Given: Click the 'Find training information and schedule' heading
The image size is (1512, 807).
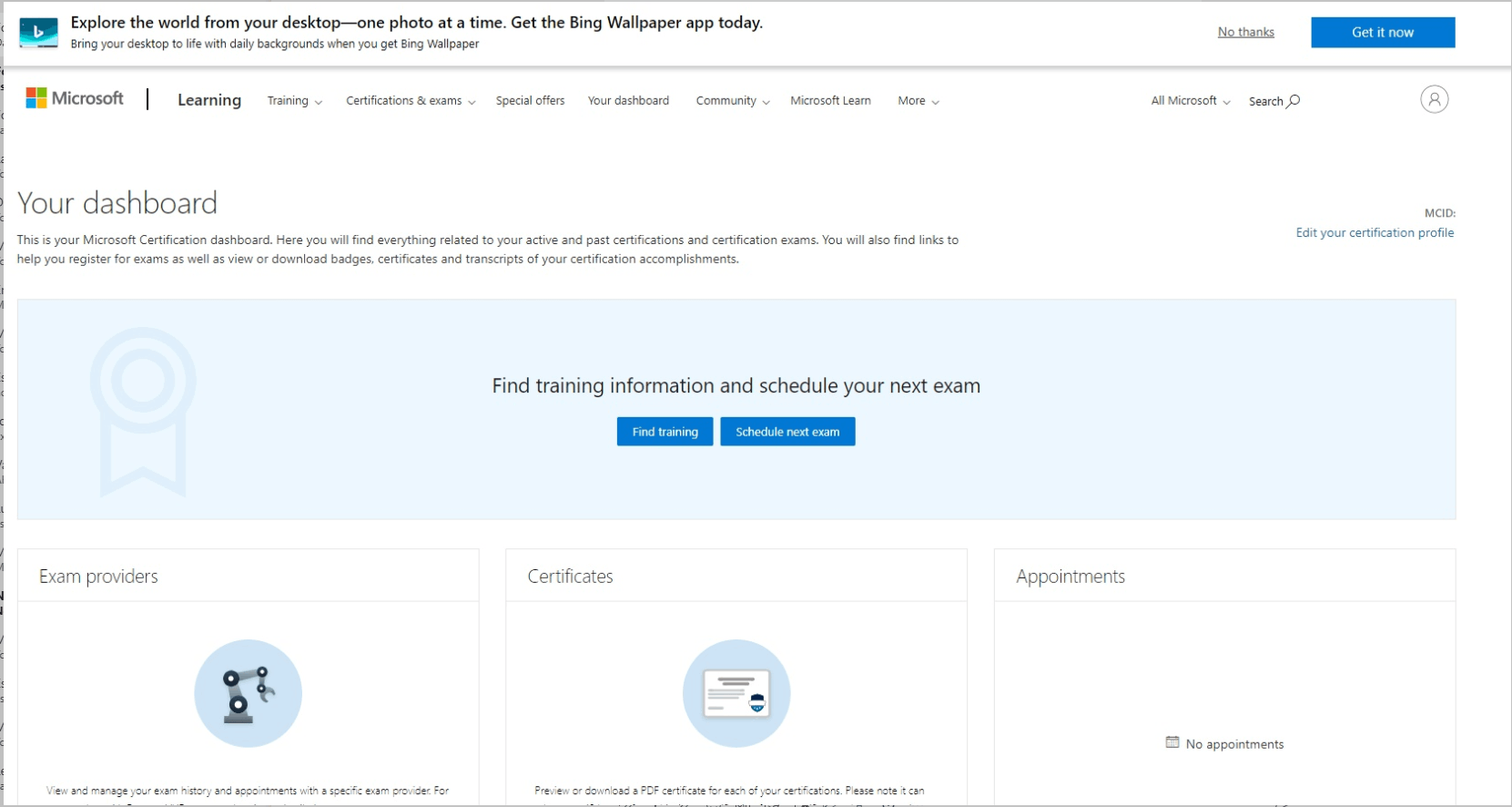Looking at the screenshot, I should (x=736, y=386).
